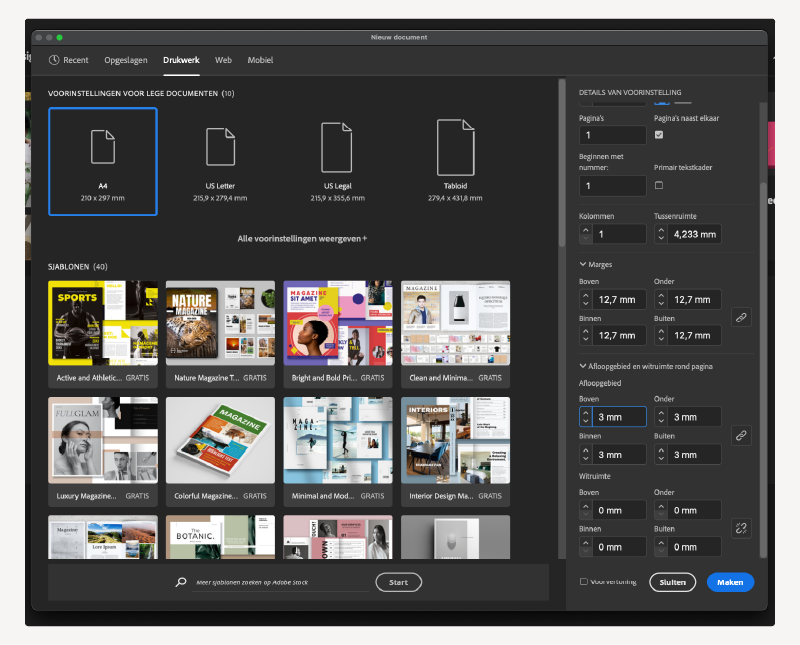Click Alle voorinstellingen weergeven
Image resolution: width=800 pixels, height=645 pixels.
pos(302,240)
